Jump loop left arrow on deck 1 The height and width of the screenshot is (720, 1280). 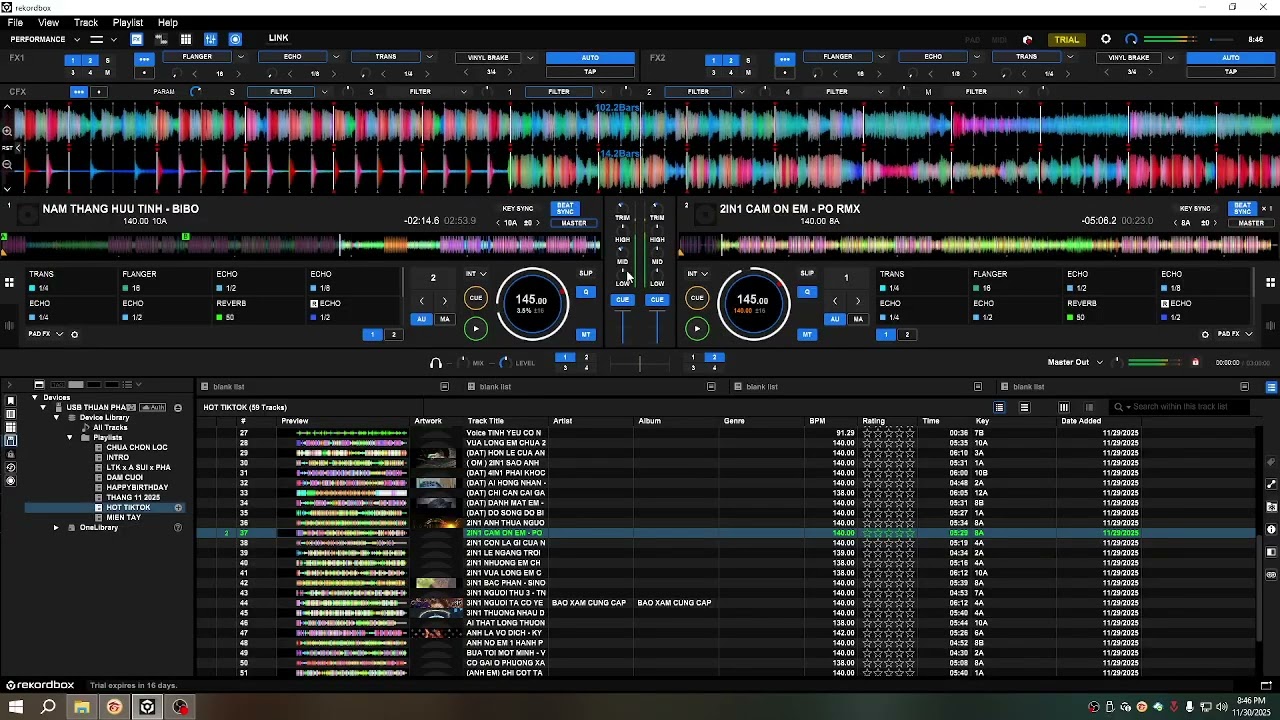tap(422, 301)
